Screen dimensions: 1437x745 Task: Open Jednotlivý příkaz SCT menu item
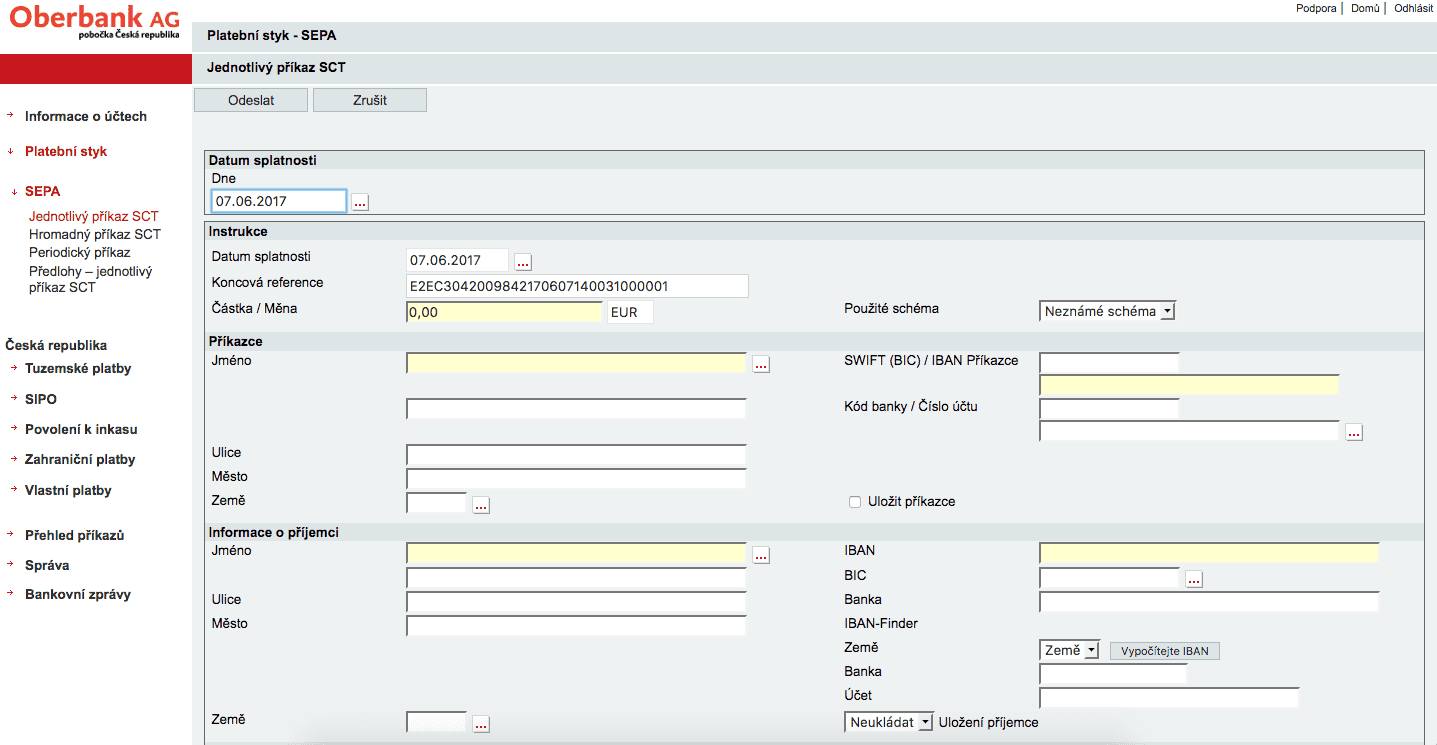[94, 216]
